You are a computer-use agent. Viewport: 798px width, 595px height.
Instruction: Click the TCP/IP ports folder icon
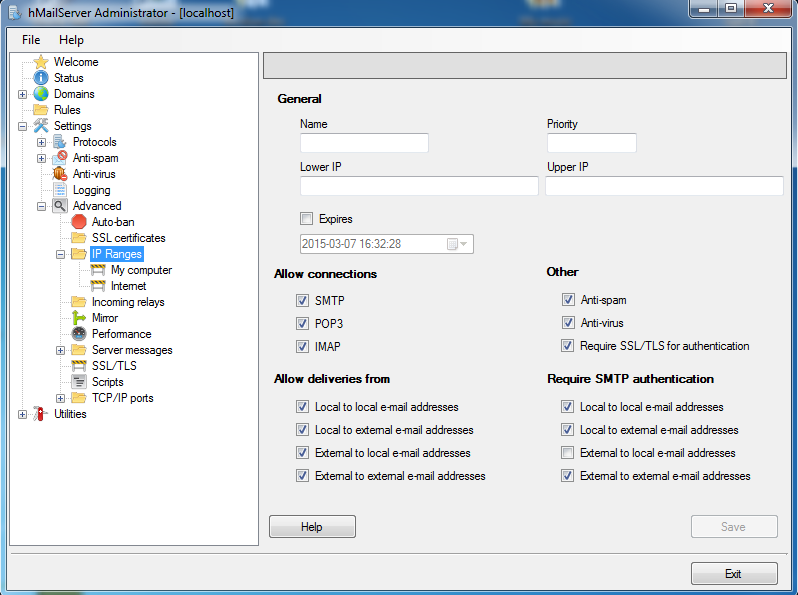[79, 398]
